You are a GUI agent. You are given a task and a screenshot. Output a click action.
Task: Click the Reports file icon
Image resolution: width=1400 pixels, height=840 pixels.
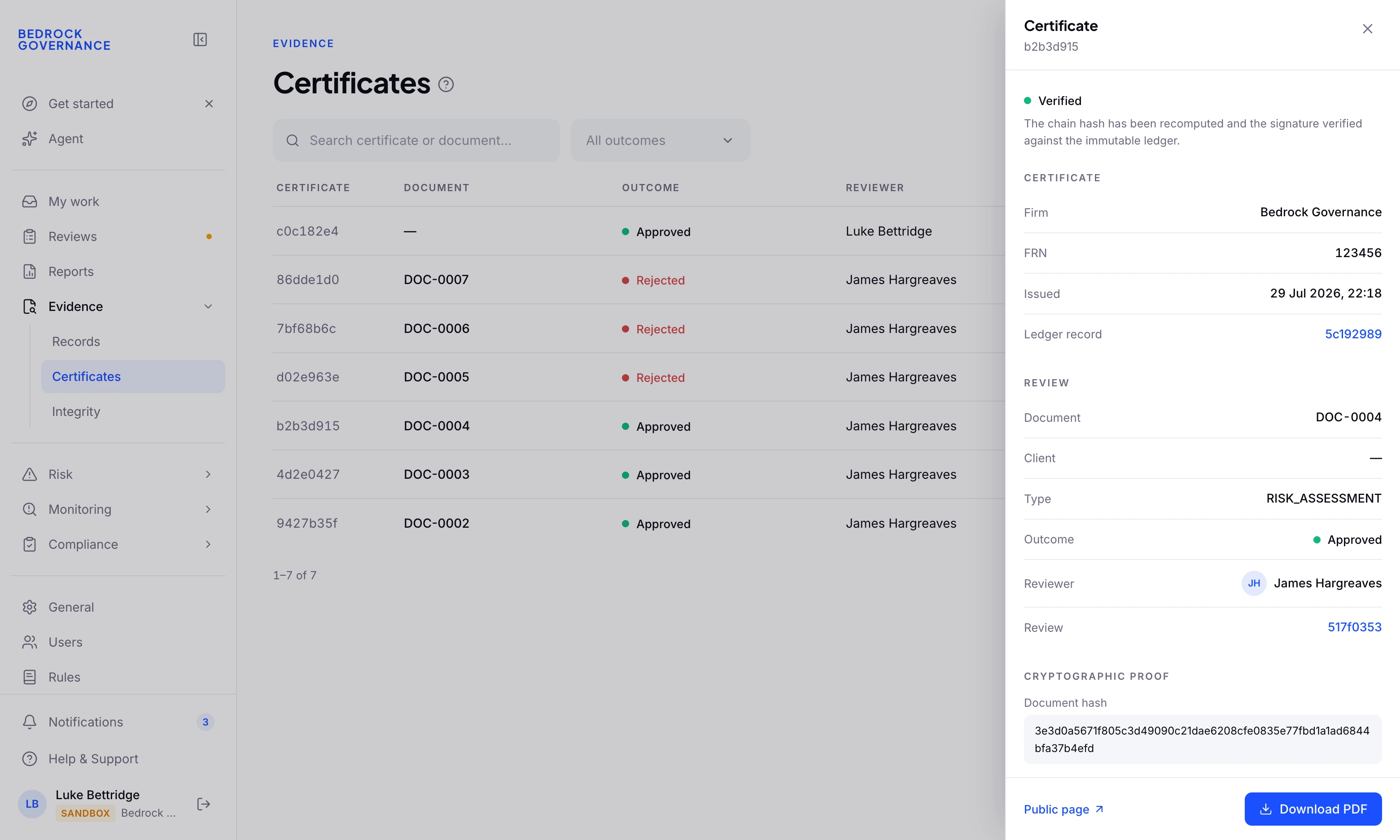click(30, 271)
